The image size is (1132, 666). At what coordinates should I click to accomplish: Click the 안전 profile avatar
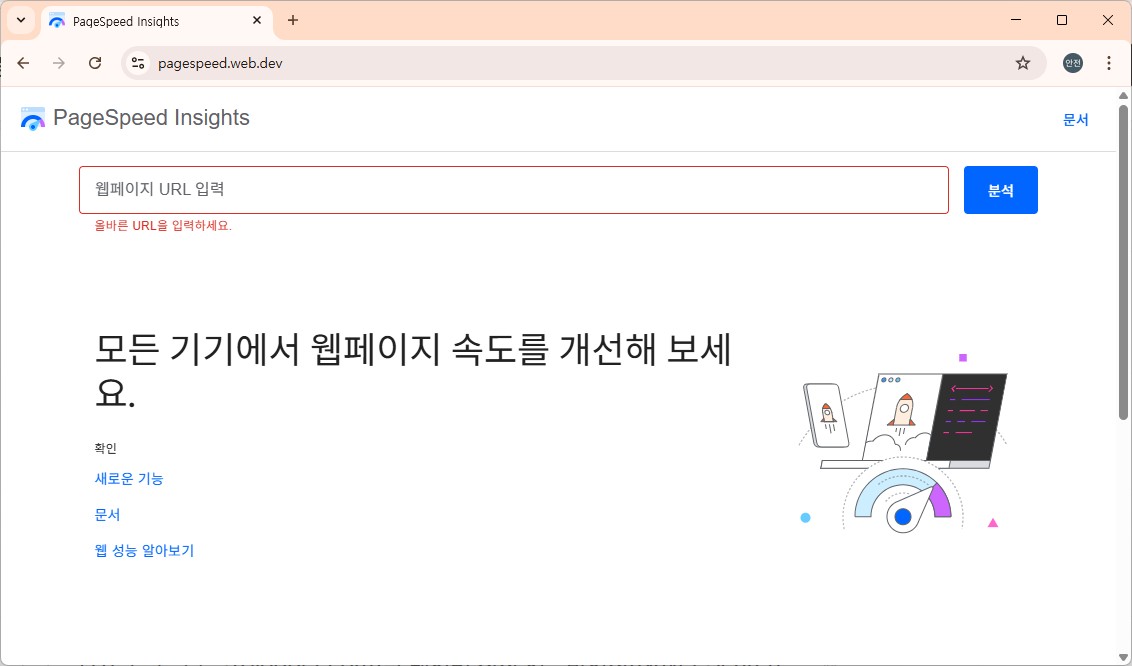1070,62
